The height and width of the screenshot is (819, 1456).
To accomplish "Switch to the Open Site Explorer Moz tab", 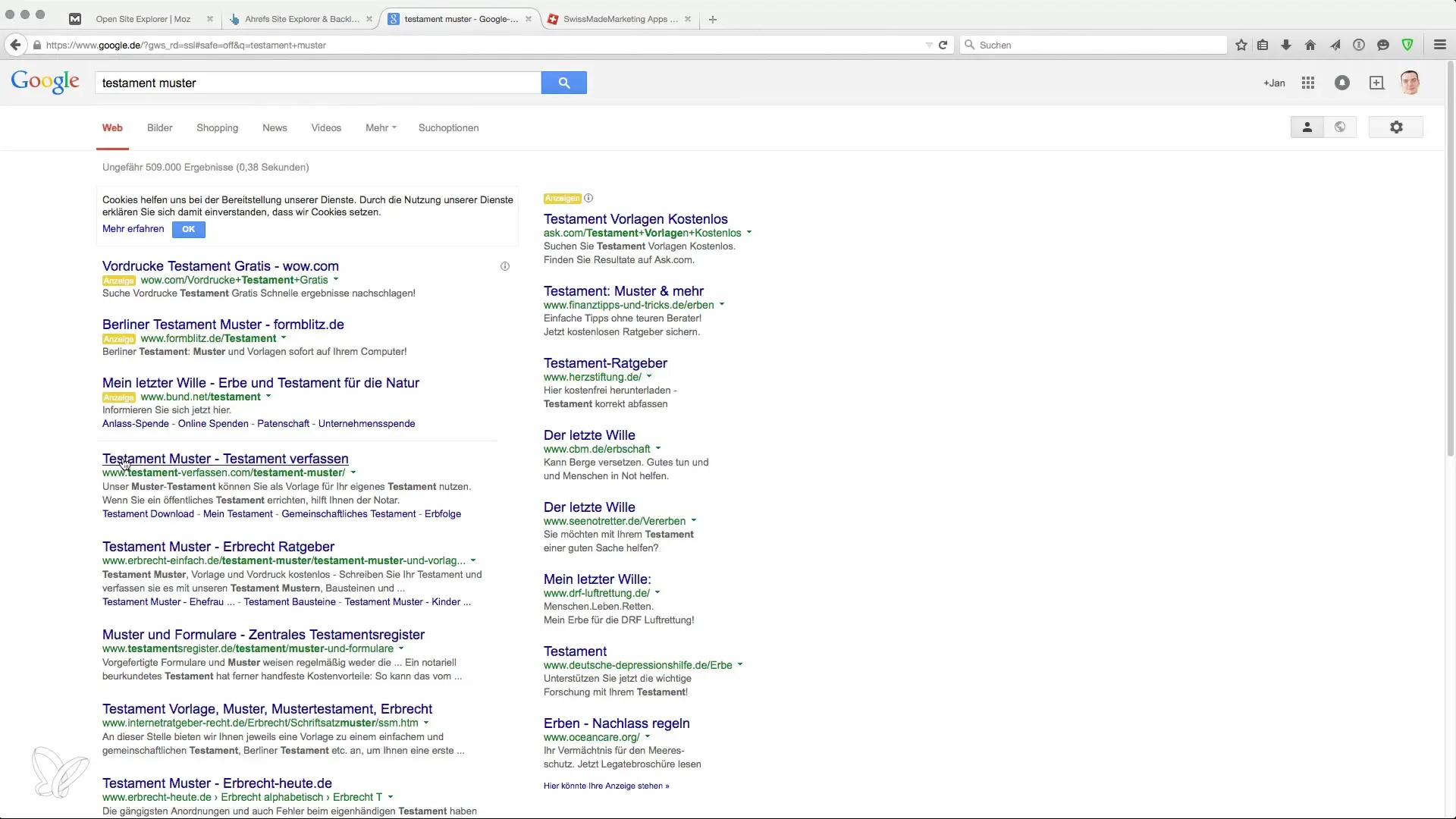I will pos(143,19).
